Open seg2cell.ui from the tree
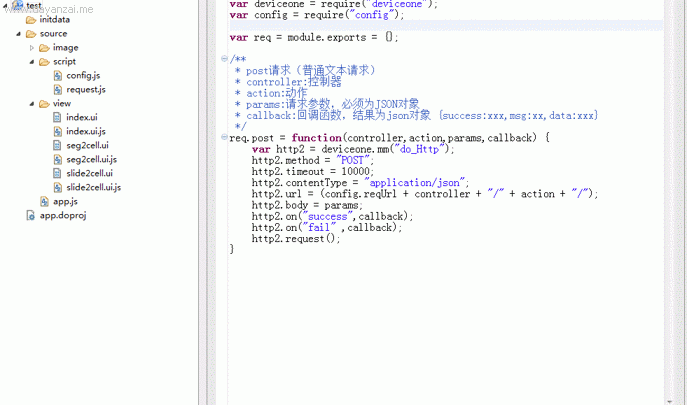 point(88,146)
